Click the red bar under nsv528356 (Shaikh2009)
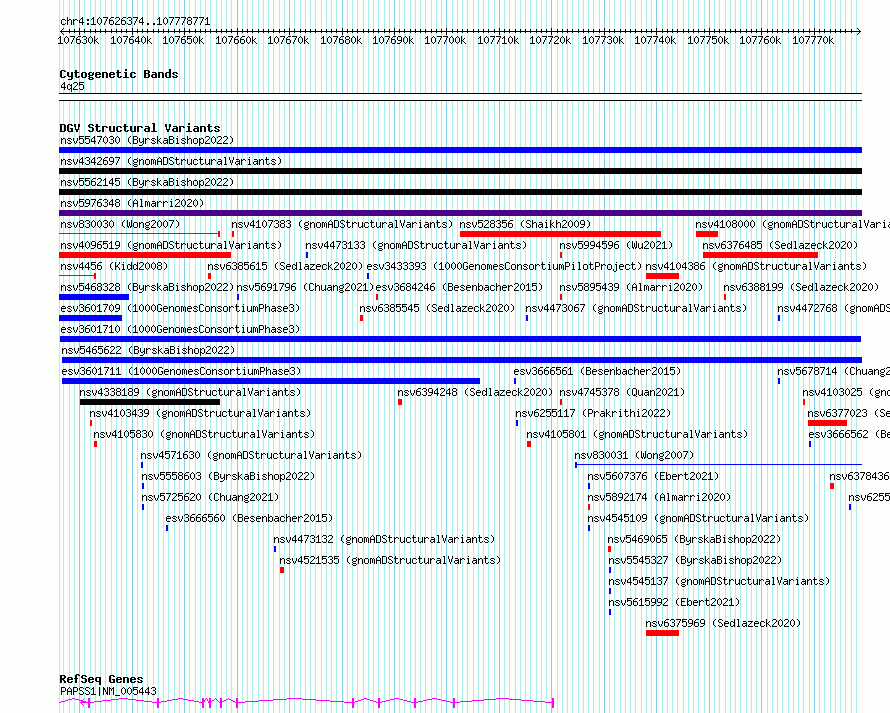Viewport: 890px width, 713px height. (x=560, y=234)
